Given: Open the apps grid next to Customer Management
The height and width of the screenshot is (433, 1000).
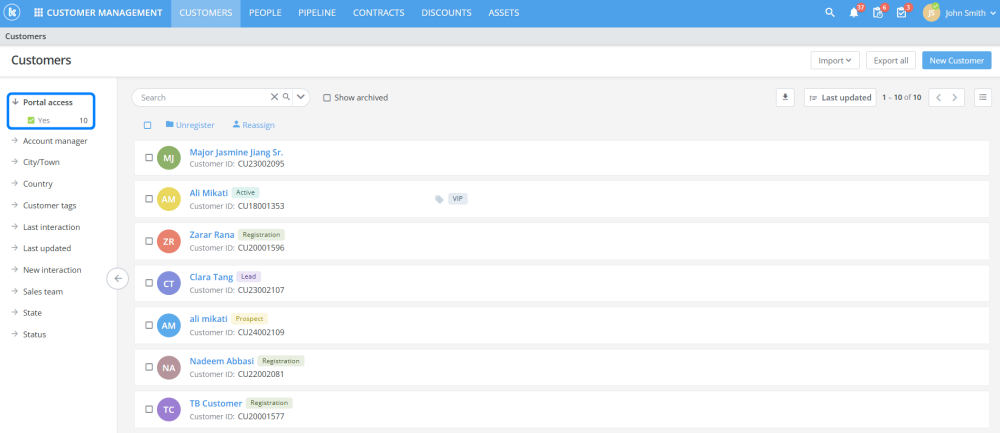Looking at the screenshot, I should [38, 13].
